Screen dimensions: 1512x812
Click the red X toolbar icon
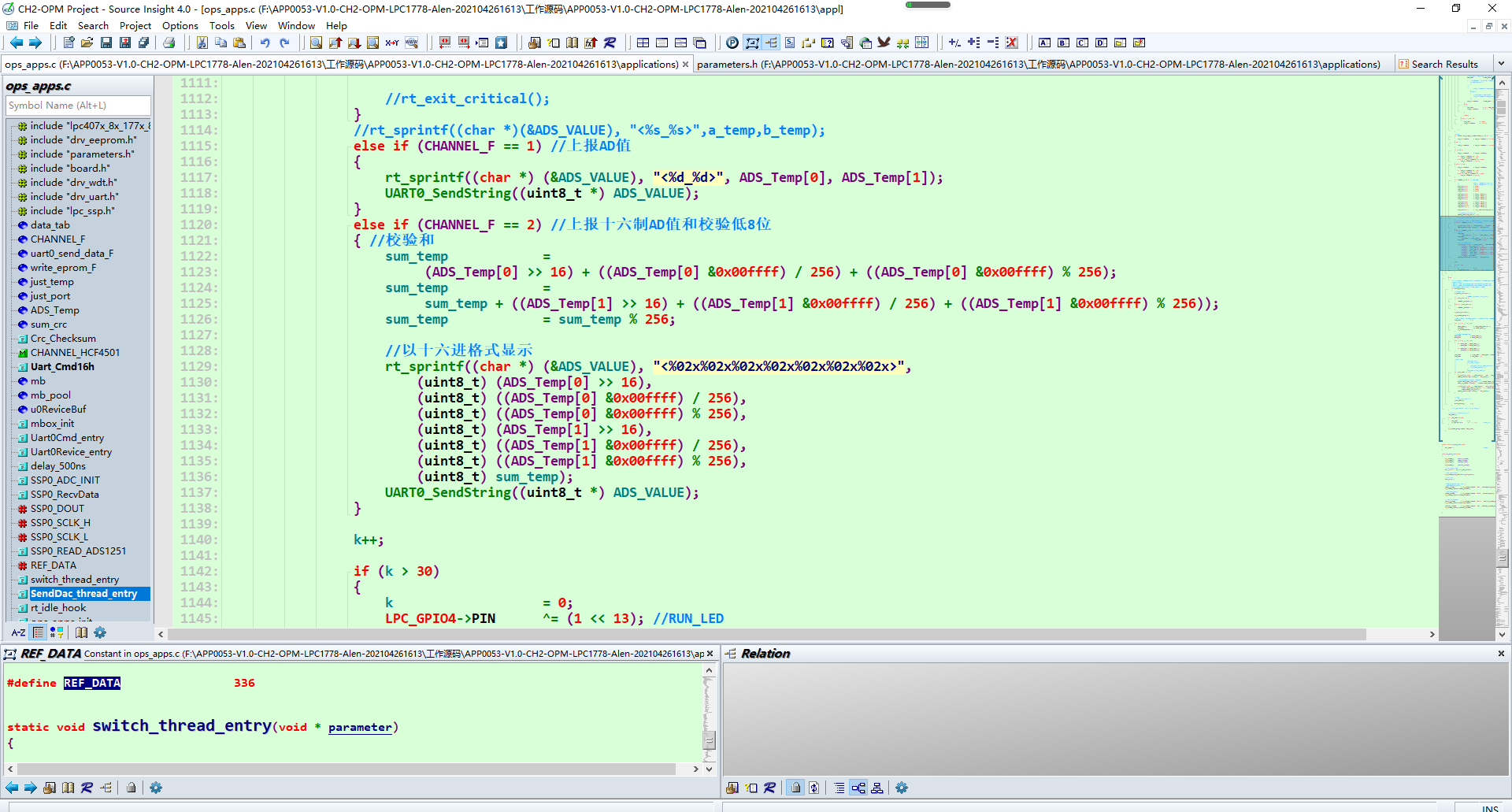click(x=1012, y=43)
